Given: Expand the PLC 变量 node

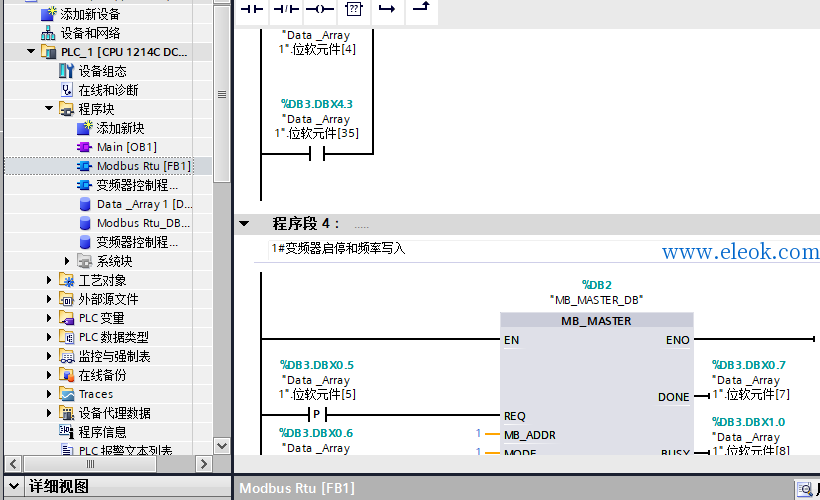Looking at the screenshot, I should (x=49, y=317).
